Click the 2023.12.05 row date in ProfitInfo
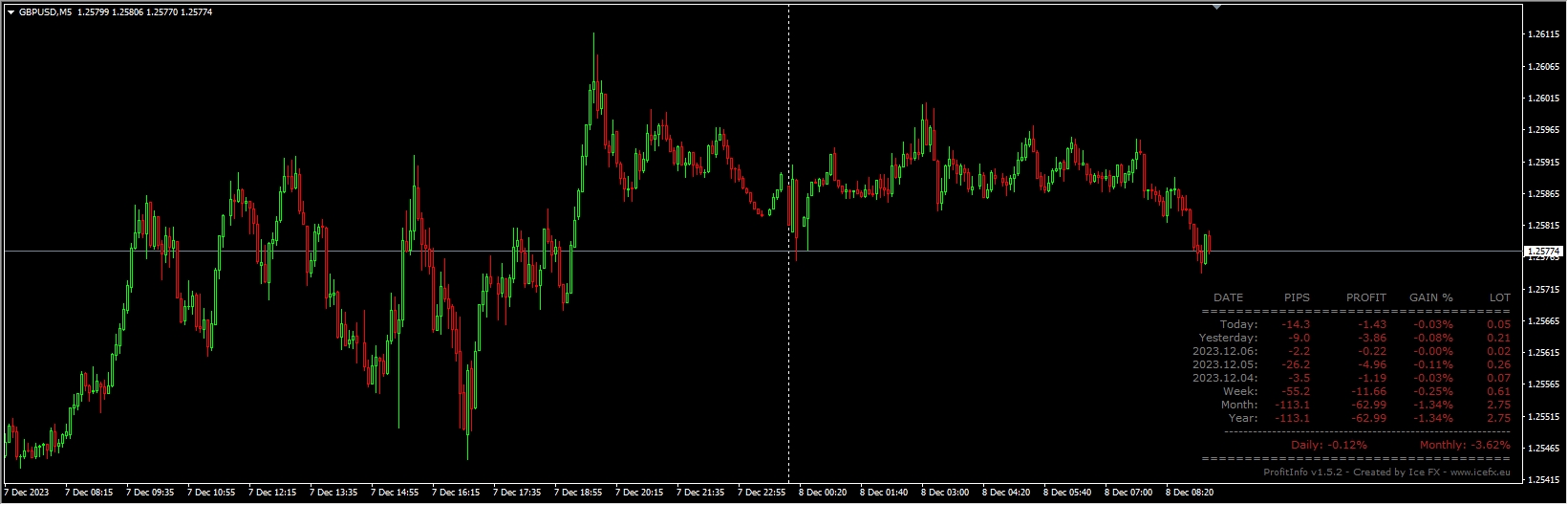Screen dimensions: 1568x505 pos(1225,364)
